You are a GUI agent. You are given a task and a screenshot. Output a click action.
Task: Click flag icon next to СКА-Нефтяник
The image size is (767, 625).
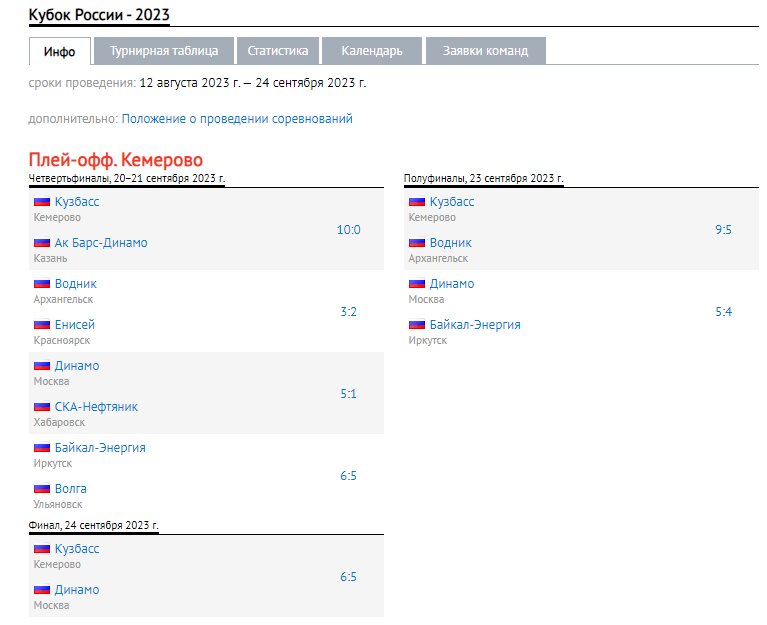[42, 407]
